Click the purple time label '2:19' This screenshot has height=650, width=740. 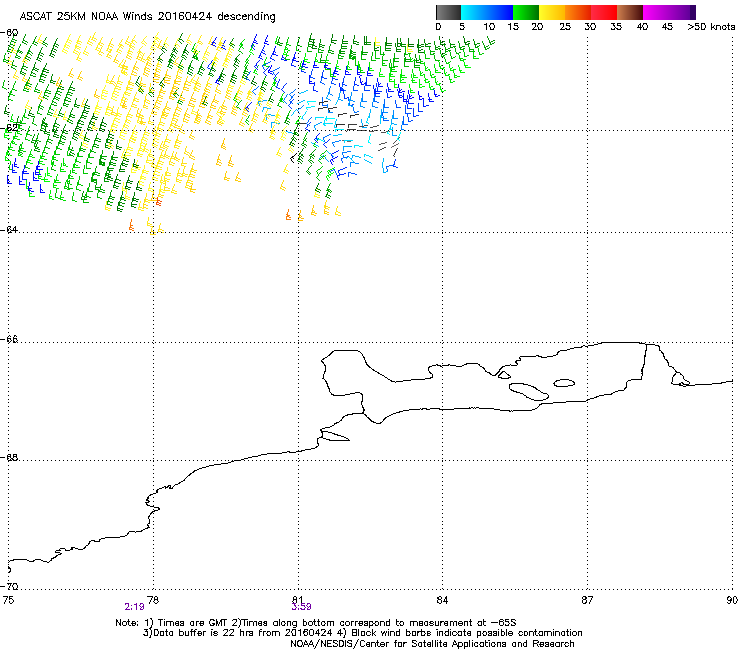point(135,607)
